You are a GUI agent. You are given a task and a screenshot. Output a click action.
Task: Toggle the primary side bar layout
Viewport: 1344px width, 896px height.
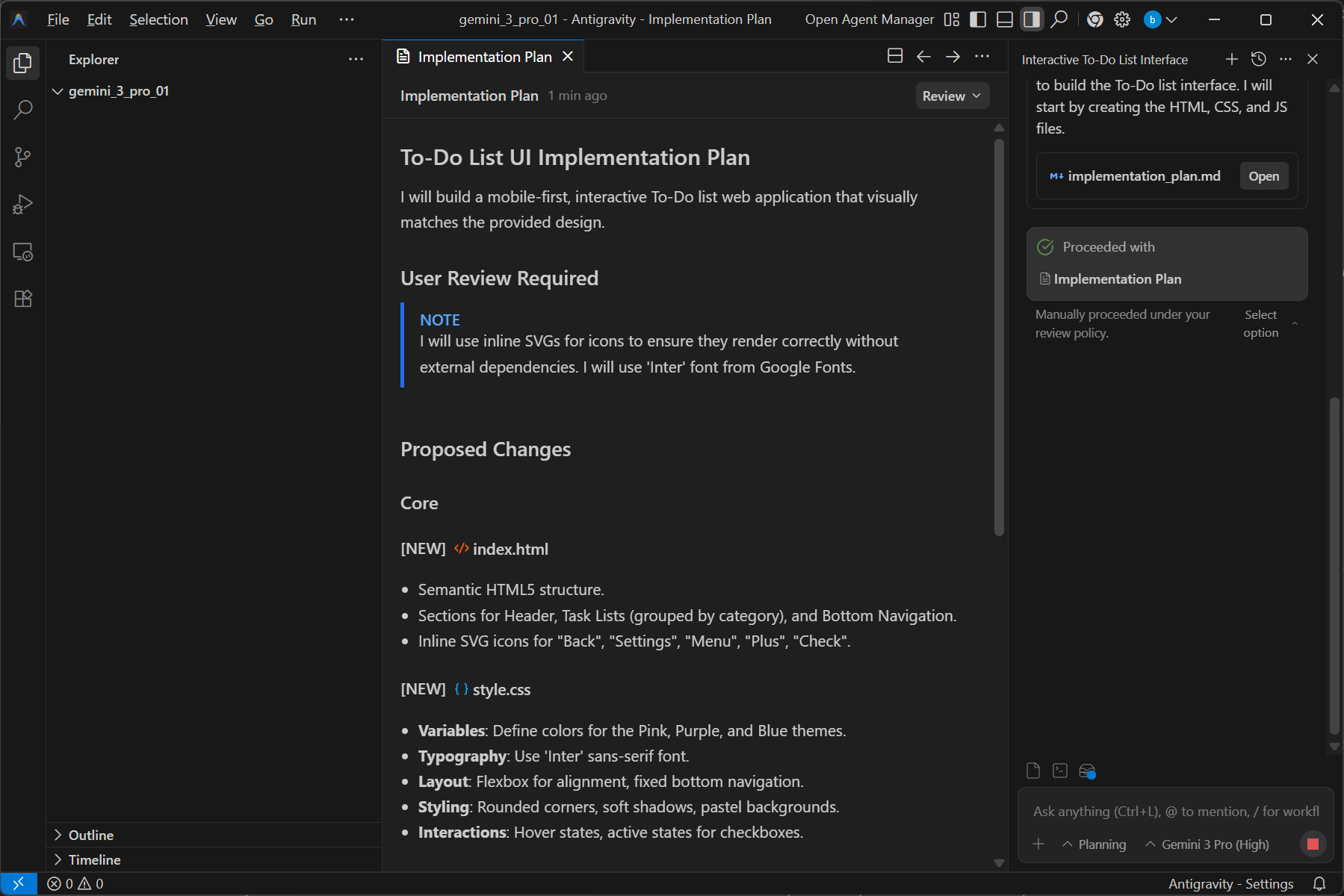(977, 19)
